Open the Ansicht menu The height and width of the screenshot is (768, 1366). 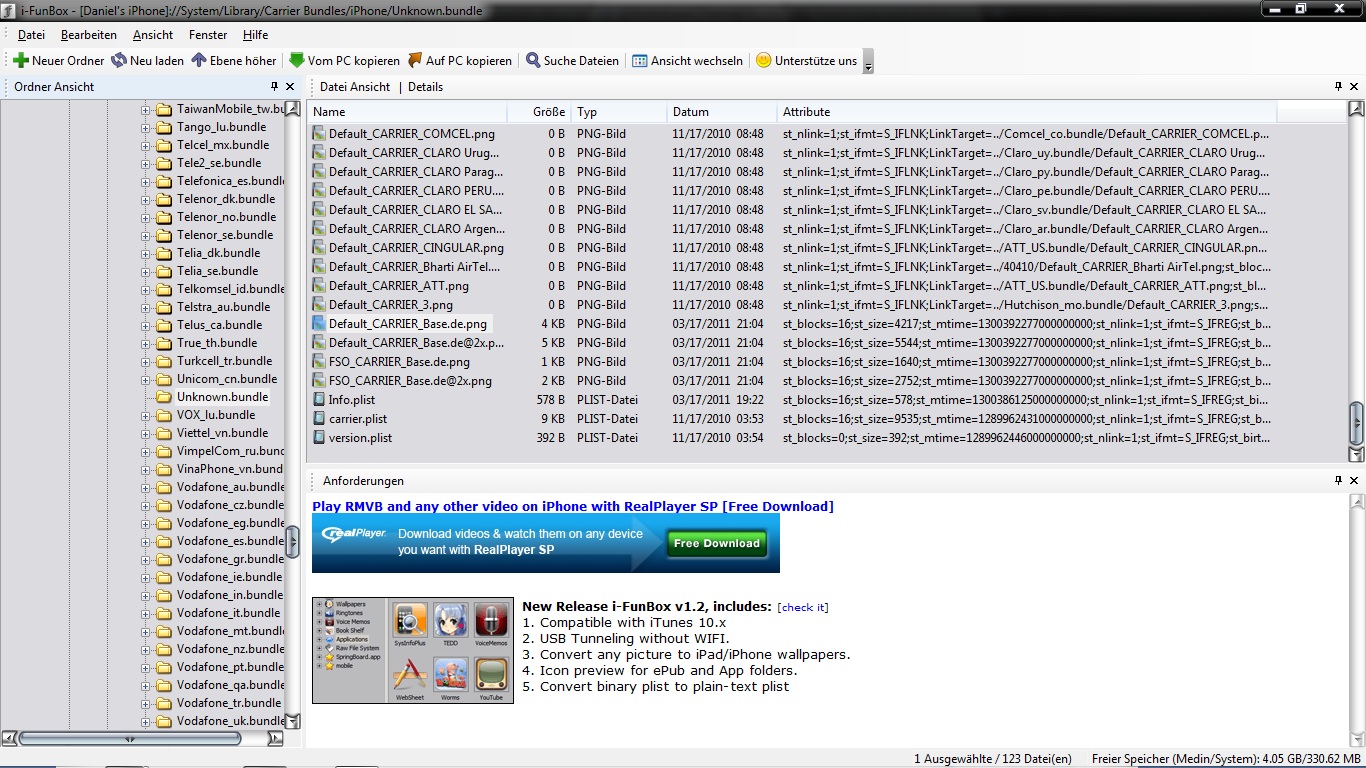pos(153,35)
